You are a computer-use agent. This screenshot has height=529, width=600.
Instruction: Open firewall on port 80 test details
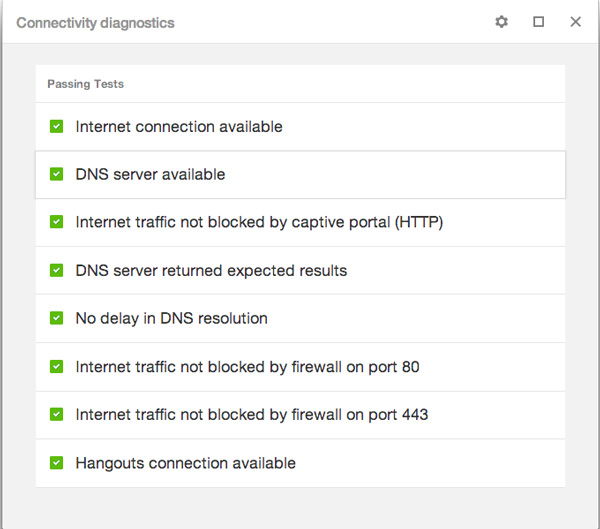tap(247, 367)
